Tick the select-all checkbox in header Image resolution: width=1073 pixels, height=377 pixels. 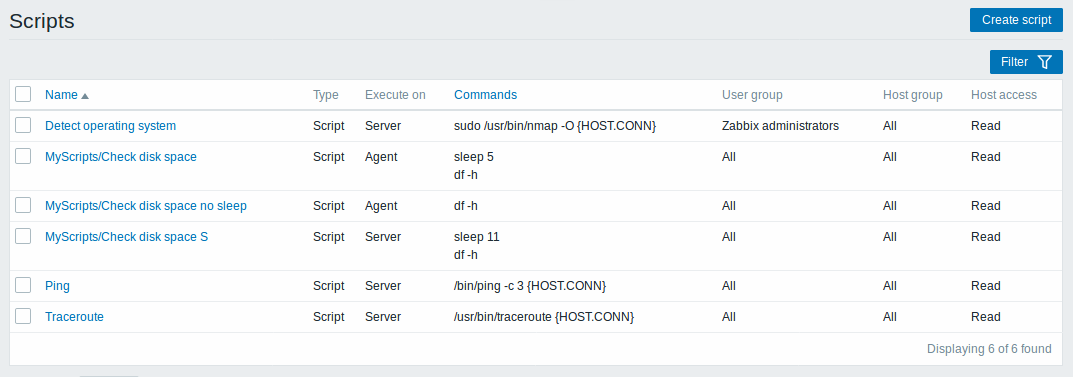click(x=23, y=94)
